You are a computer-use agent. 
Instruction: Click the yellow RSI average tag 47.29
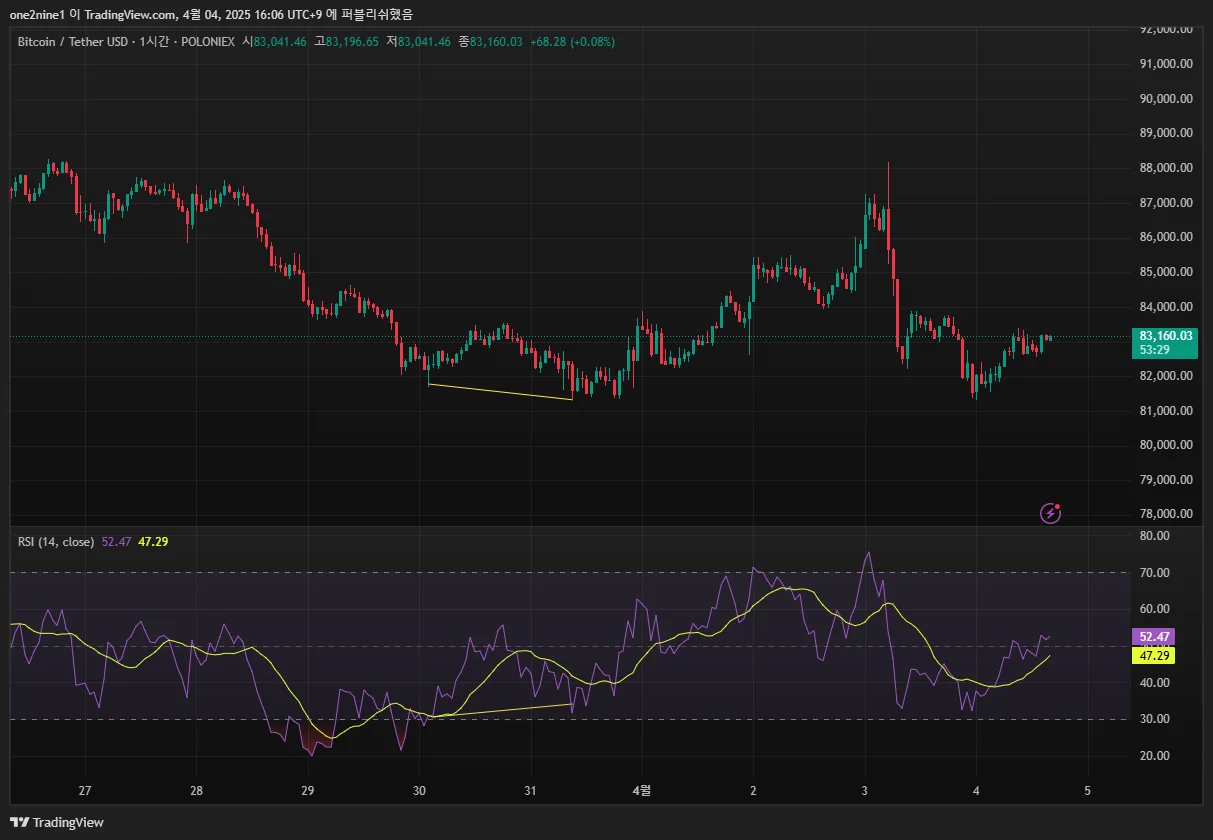coord(1152,656)
